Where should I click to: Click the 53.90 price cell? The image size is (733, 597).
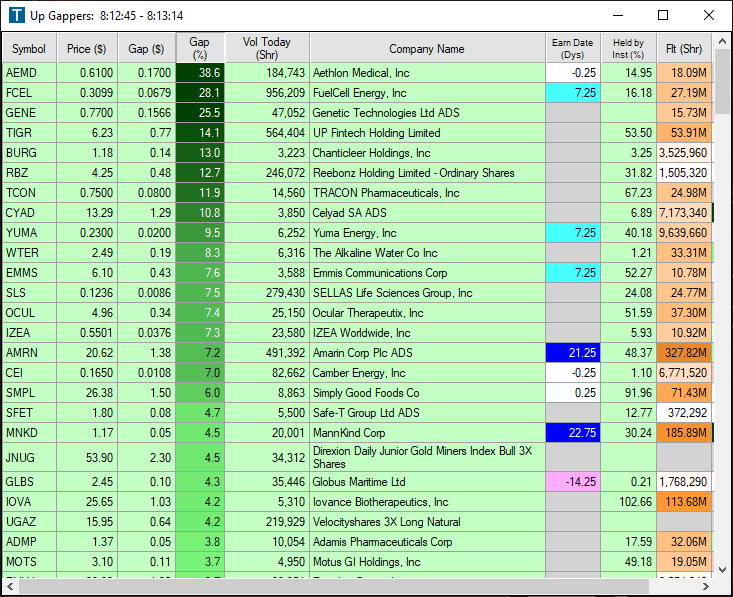[x=87, y=457]
